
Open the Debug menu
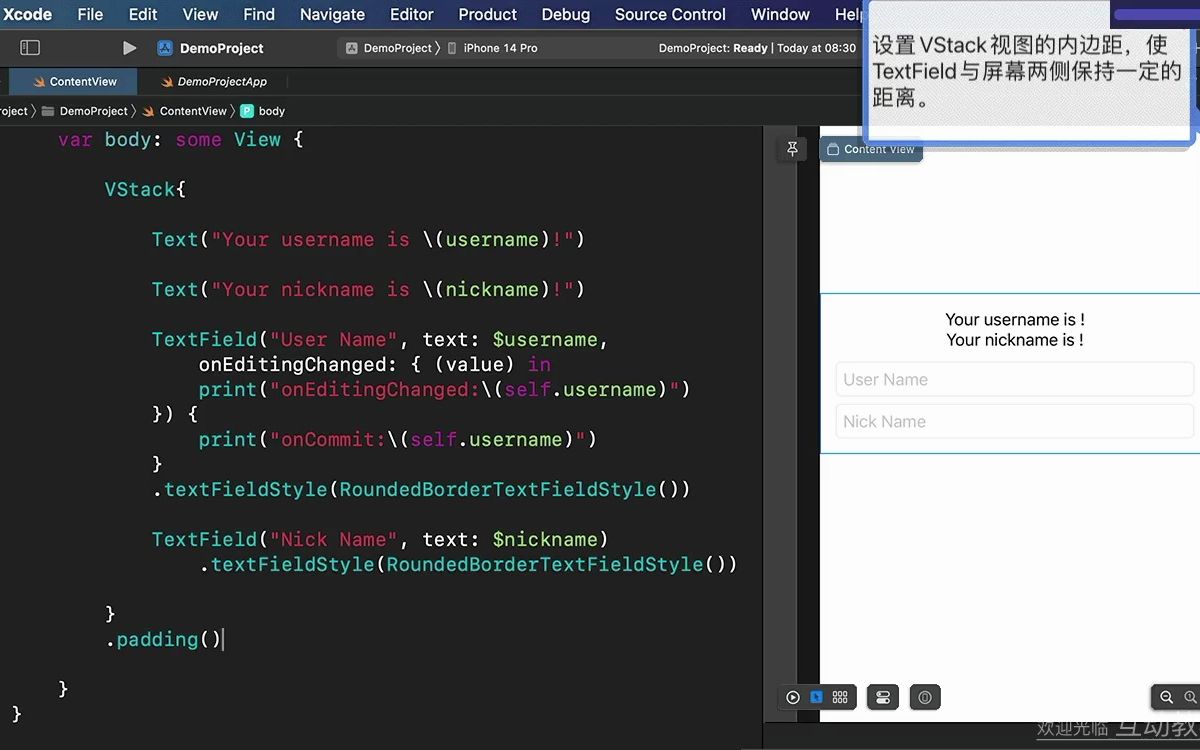tap(565, 14)
